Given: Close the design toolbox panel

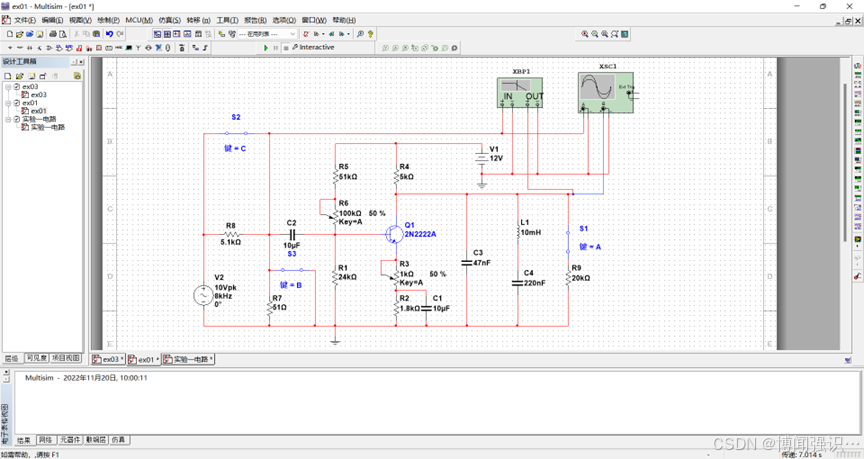Looking at the screenshot, I should [x=81, y=62].
